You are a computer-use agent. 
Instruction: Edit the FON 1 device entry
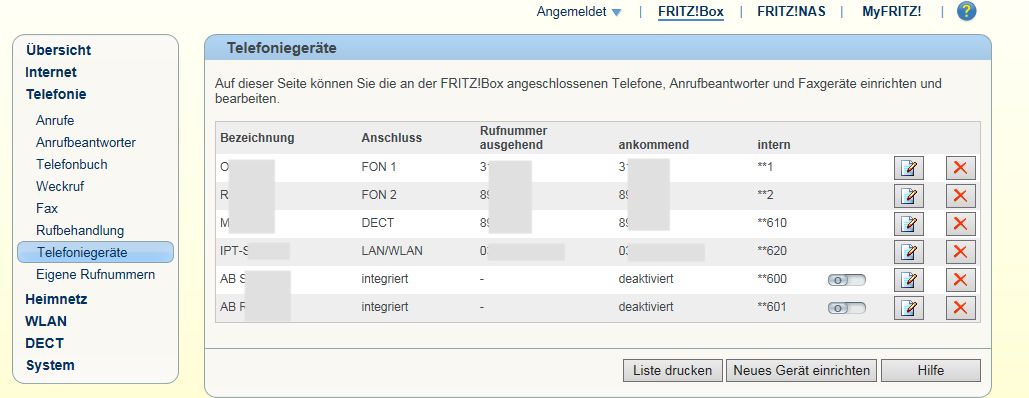(x=908, y=168)
